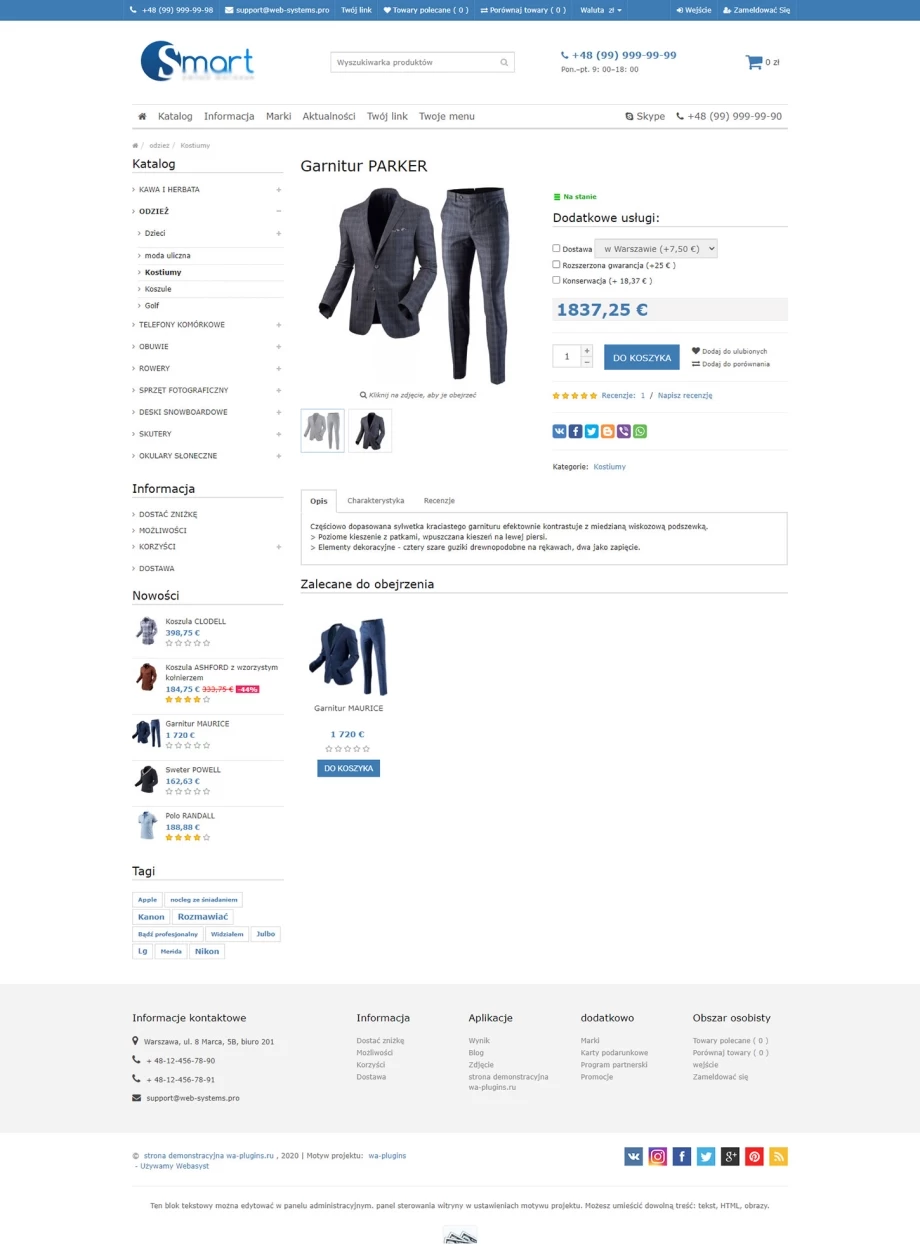Viewport: 920px width, 1260px height.
Task: Click the home icon in navigation bar
Action: click(x=142, y=116)
